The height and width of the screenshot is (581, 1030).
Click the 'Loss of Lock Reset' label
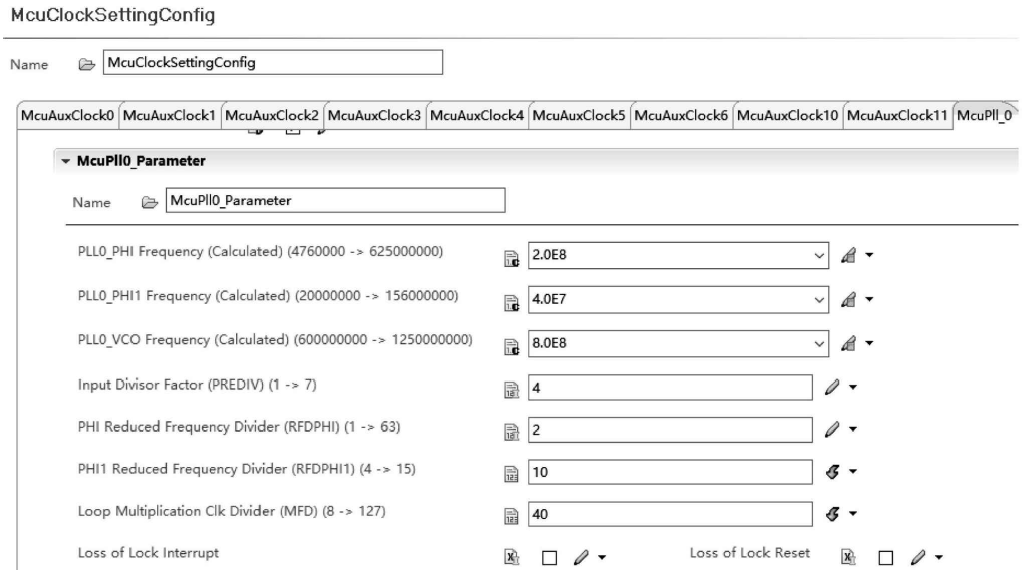point(750,553)
